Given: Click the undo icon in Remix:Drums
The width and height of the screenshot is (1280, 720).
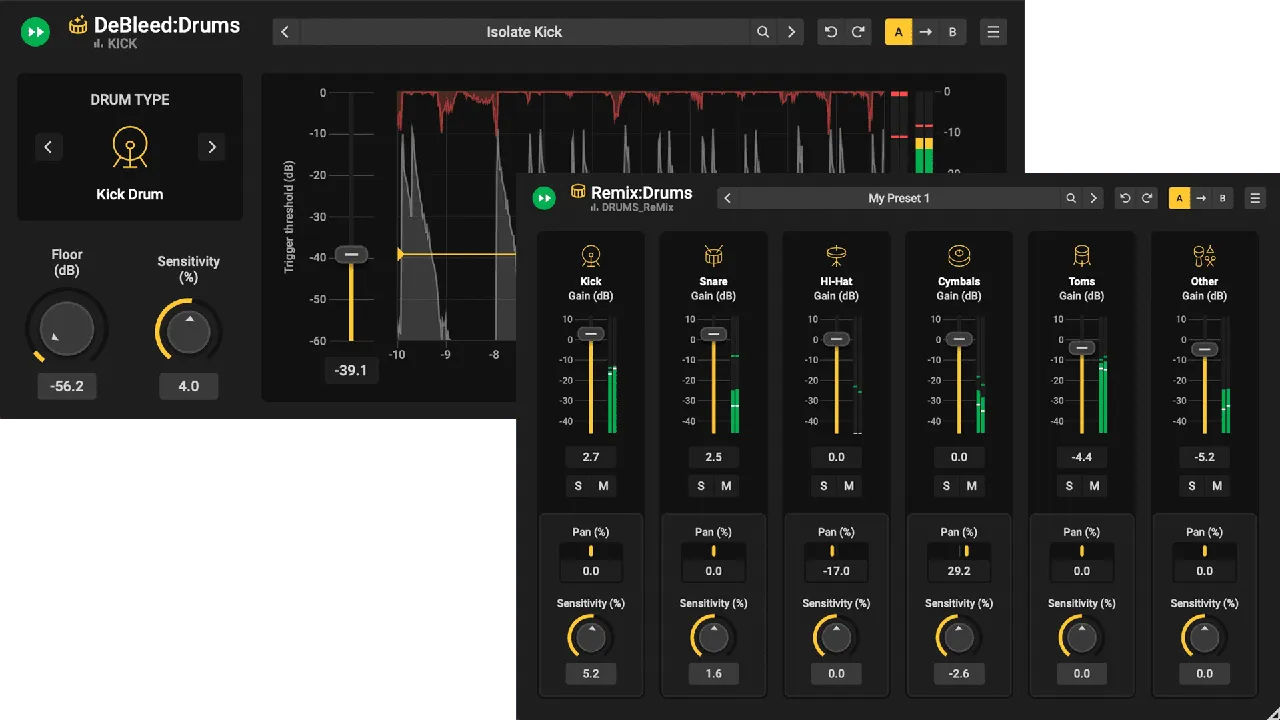Looking at the screenshot, I should [1124, 198].
